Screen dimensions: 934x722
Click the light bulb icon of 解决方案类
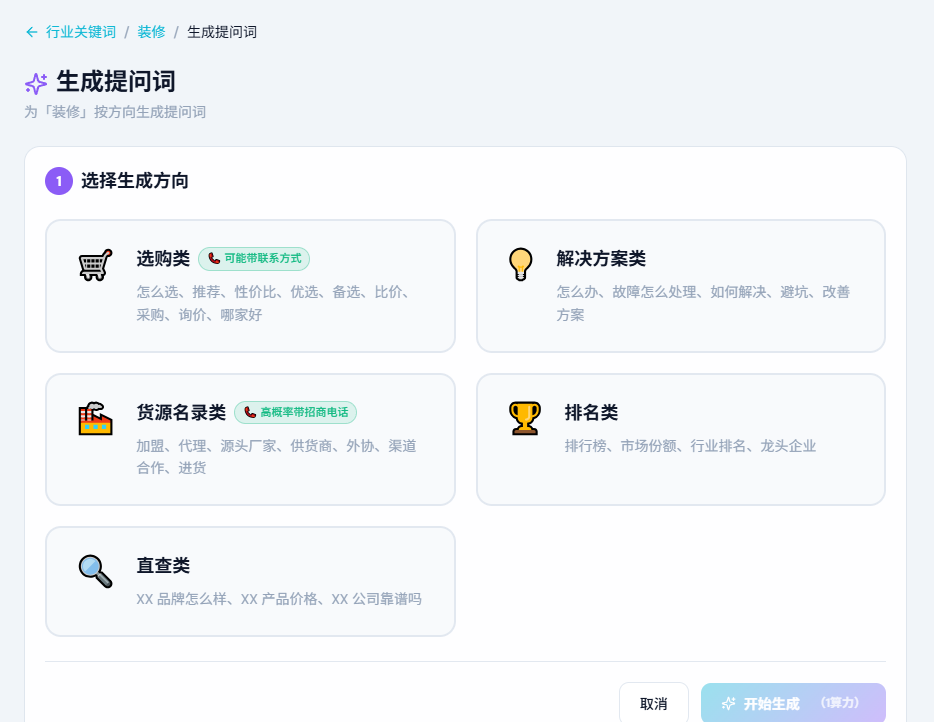521,264
